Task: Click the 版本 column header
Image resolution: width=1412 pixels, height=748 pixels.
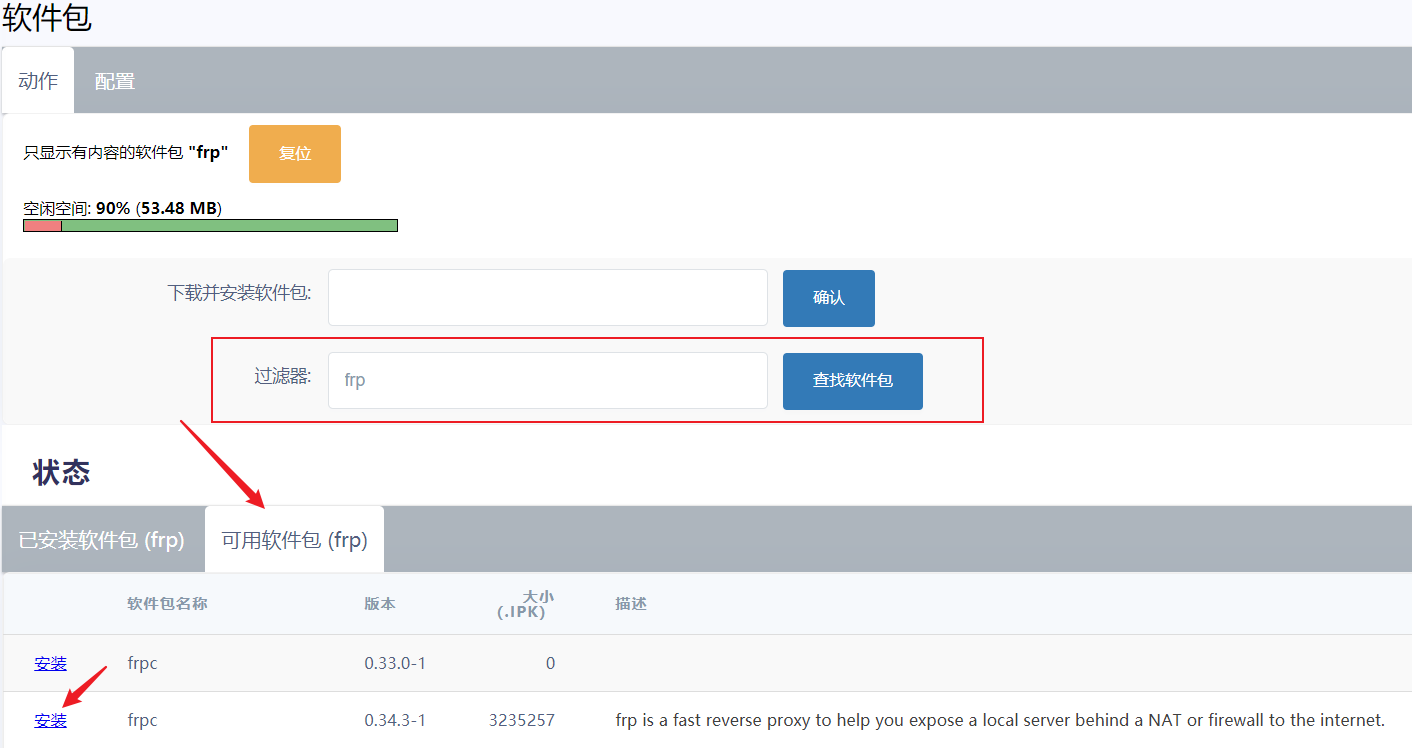Action: 380,604
